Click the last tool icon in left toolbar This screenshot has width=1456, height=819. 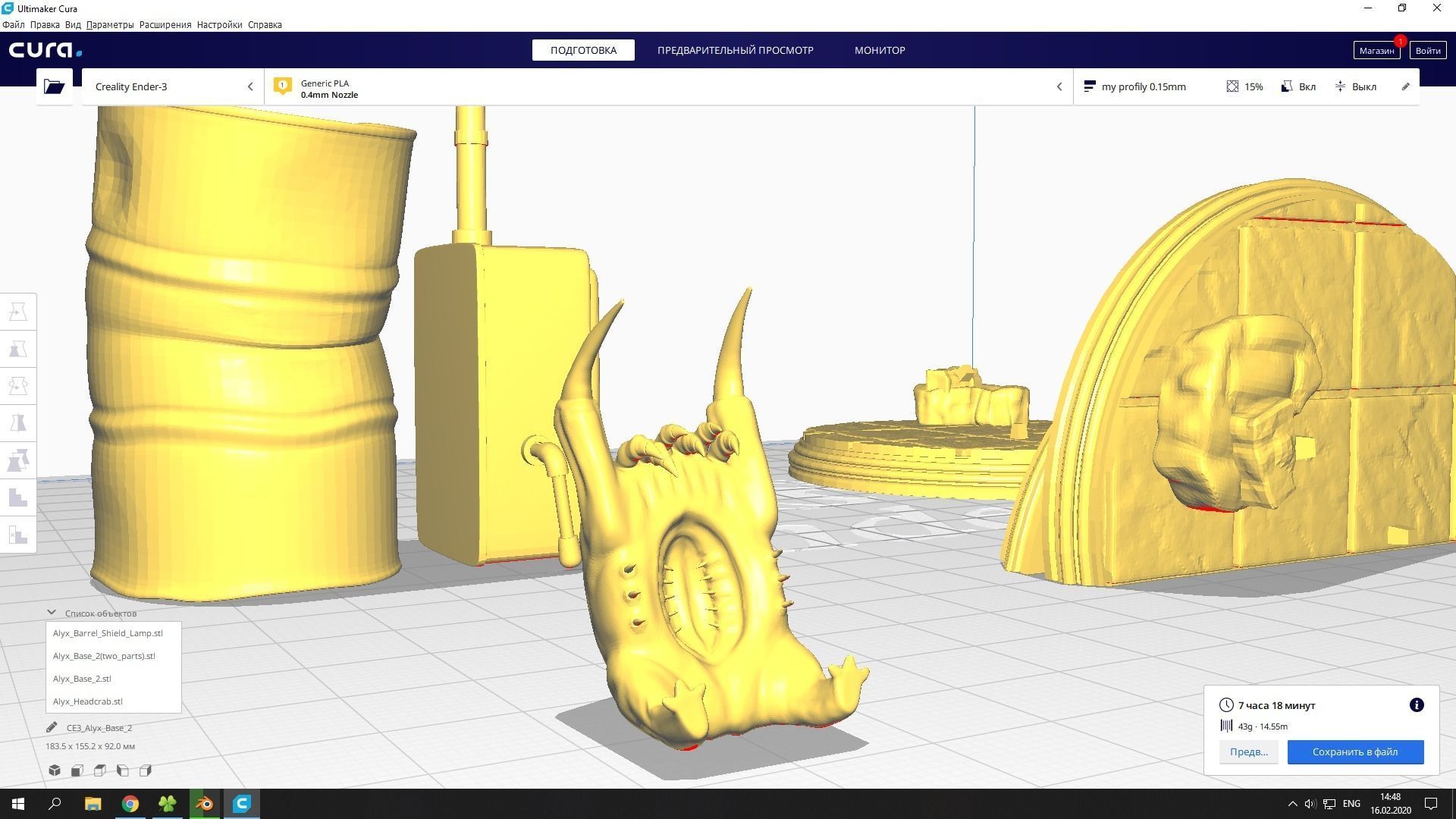tap(18, 535)
